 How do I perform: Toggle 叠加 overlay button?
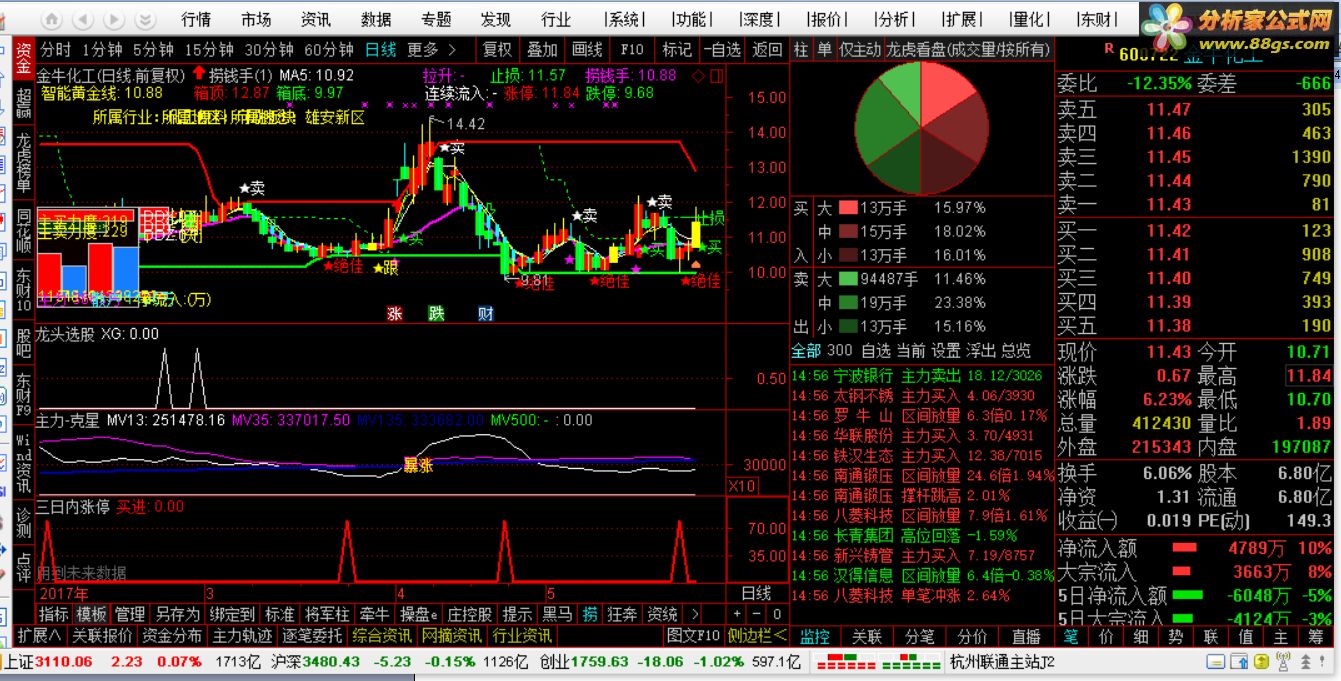pos(542,50)
